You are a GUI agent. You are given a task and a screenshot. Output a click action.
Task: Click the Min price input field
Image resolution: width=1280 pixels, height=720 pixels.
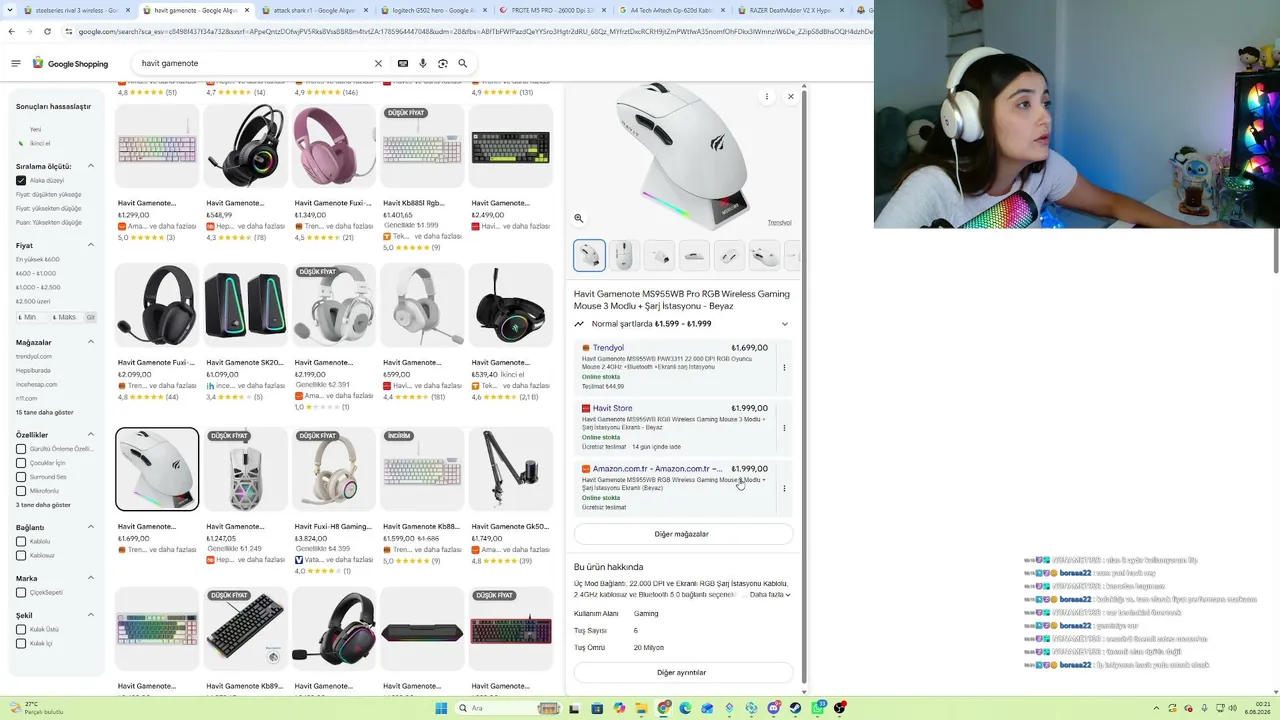(x=32, y=317)
